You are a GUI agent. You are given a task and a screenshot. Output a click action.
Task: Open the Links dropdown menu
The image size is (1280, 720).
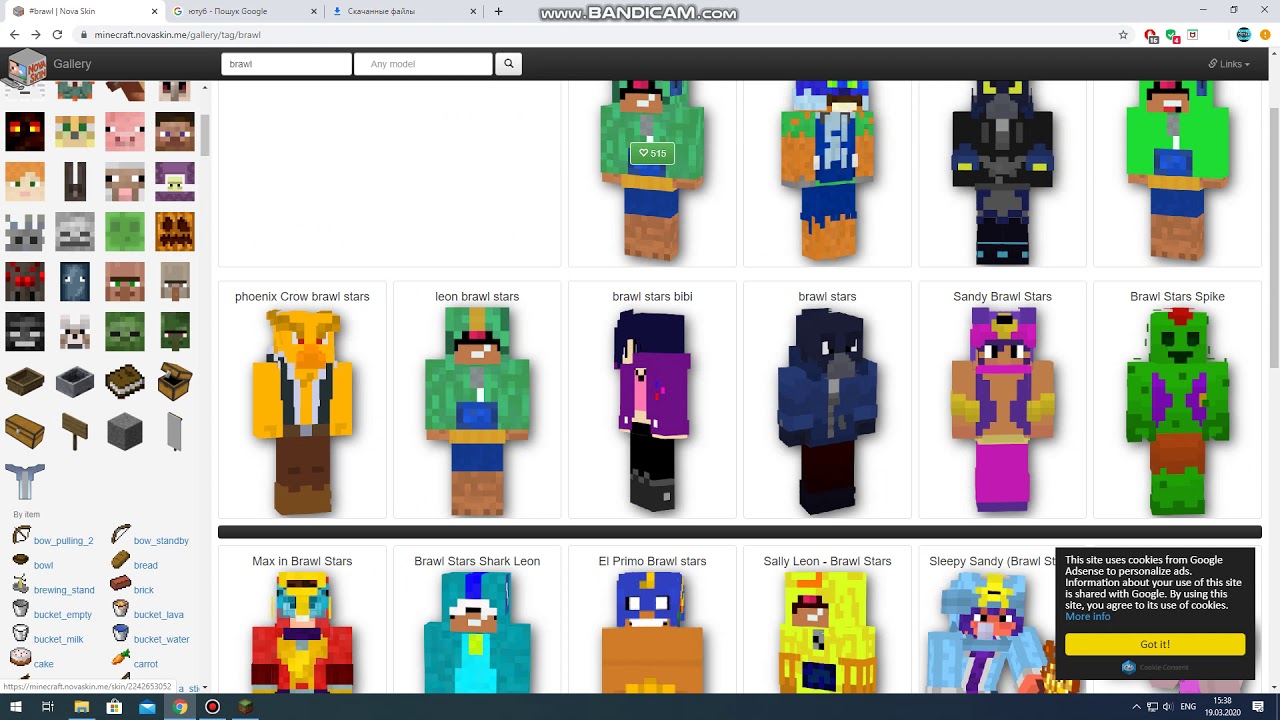pos(1229,64)
